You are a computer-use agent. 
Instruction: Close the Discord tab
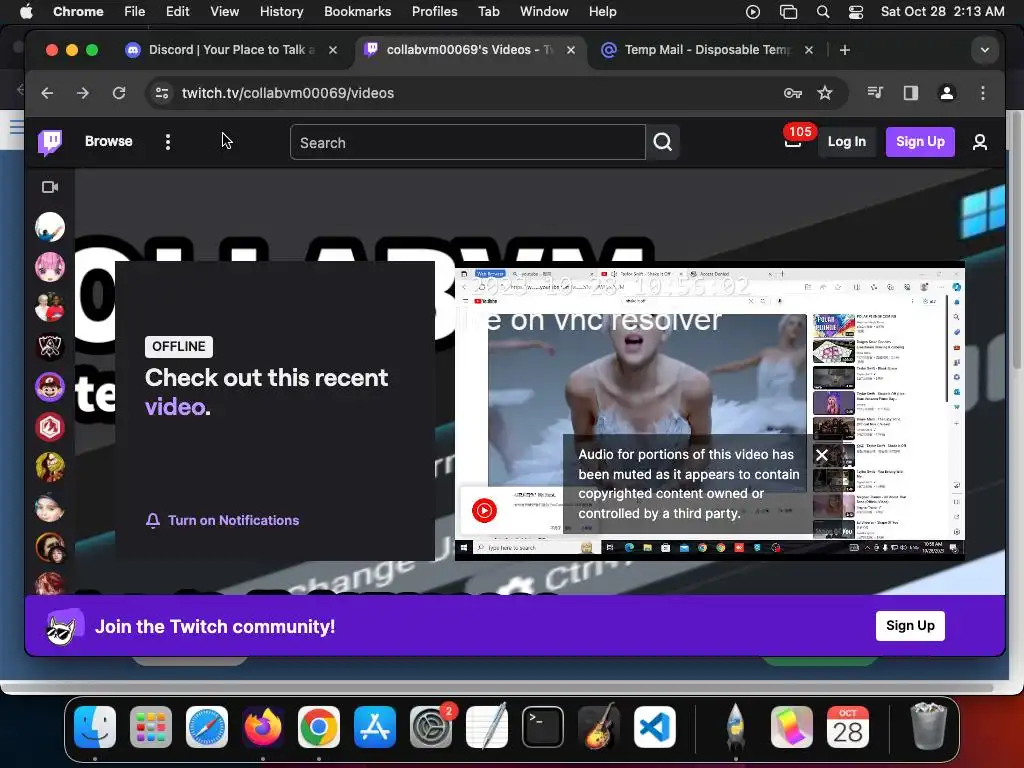click(x=333, y=50)
